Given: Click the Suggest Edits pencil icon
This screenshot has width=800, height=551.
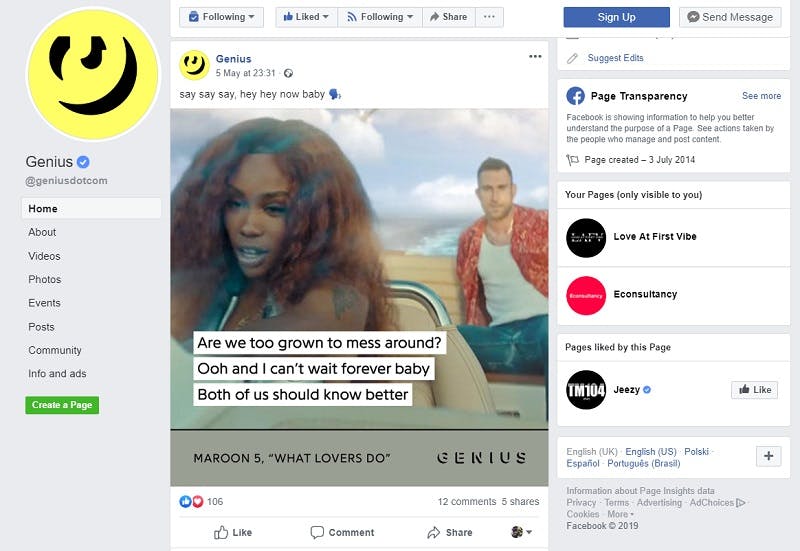Looking at the screenshot, I should (572, 58).
